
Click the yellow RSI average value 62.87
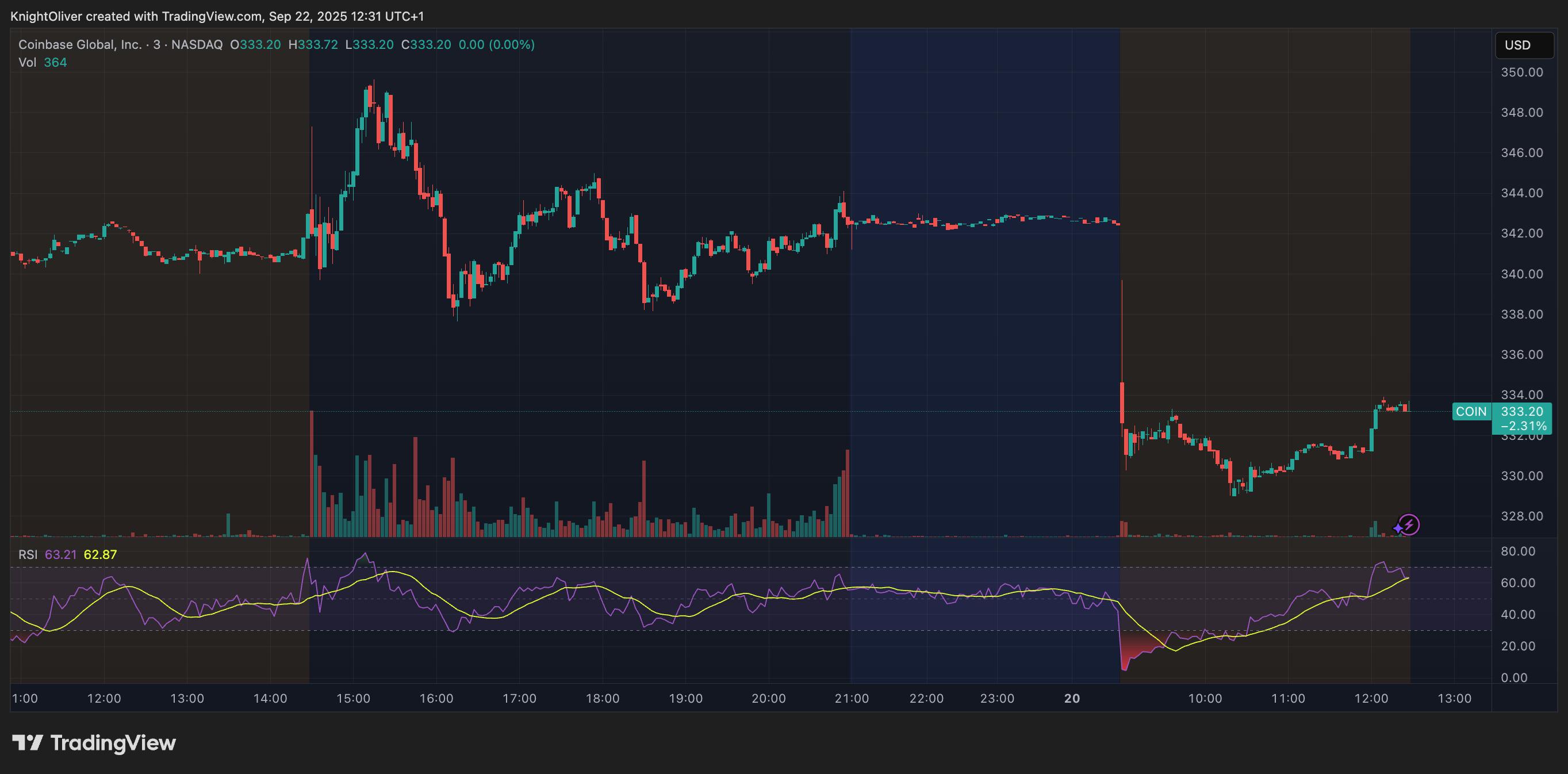(101, 555)
